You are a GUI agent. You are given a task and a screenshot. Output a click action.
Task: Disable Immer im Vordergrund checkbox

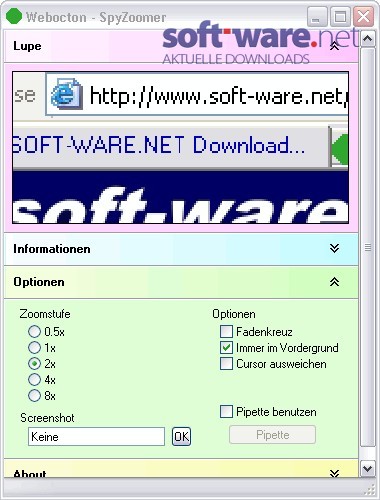[226, 348]
